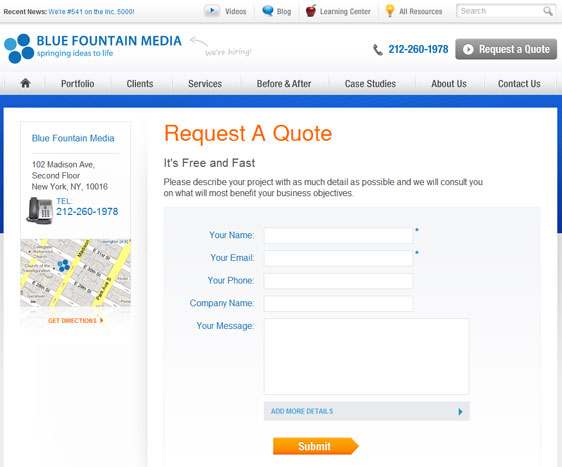This screenshot has width=562, height=467.
Task: Click the "Company Name:" label
Action: click(222, 303)
